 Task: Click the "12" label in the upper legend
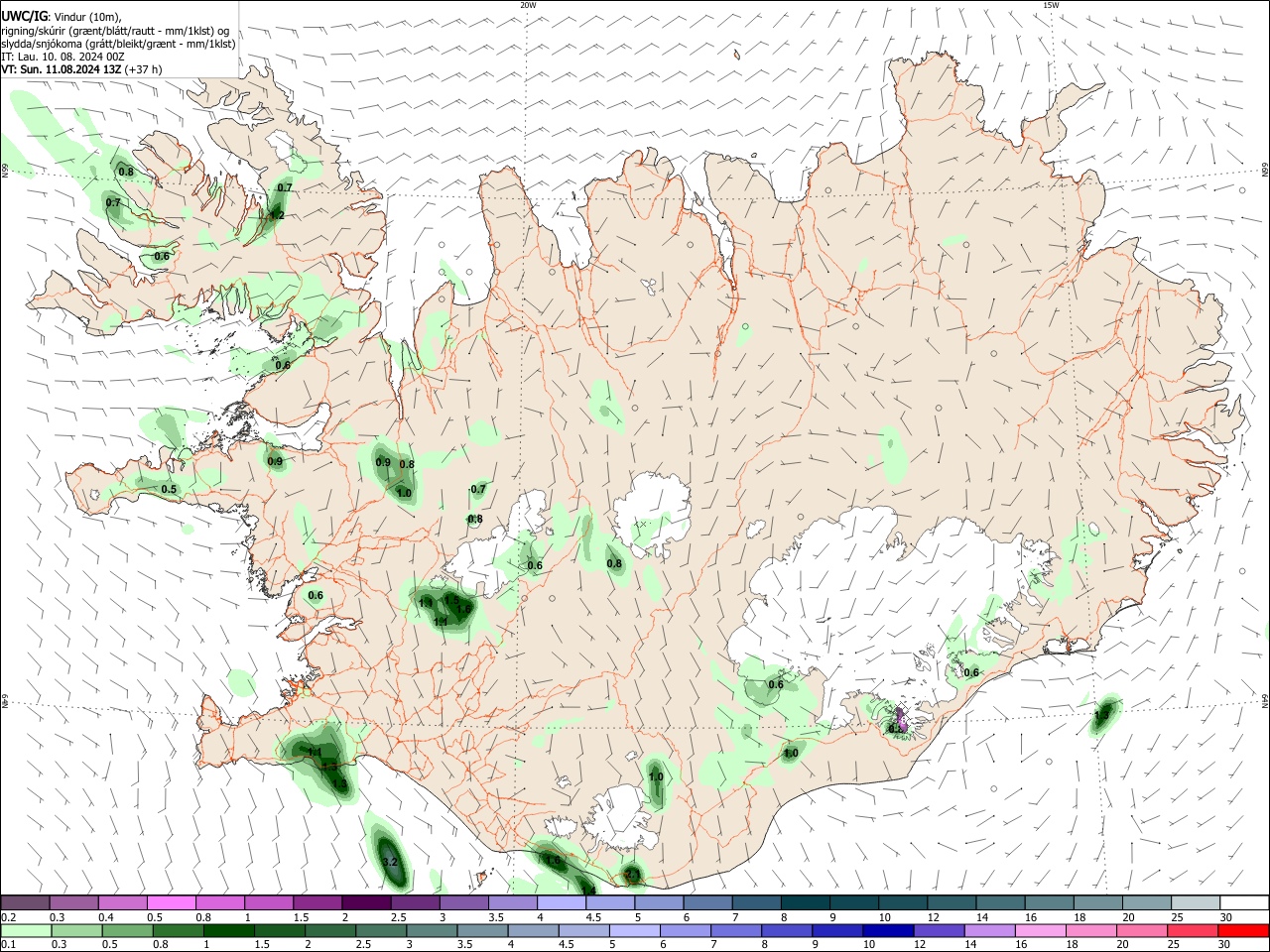932,917
